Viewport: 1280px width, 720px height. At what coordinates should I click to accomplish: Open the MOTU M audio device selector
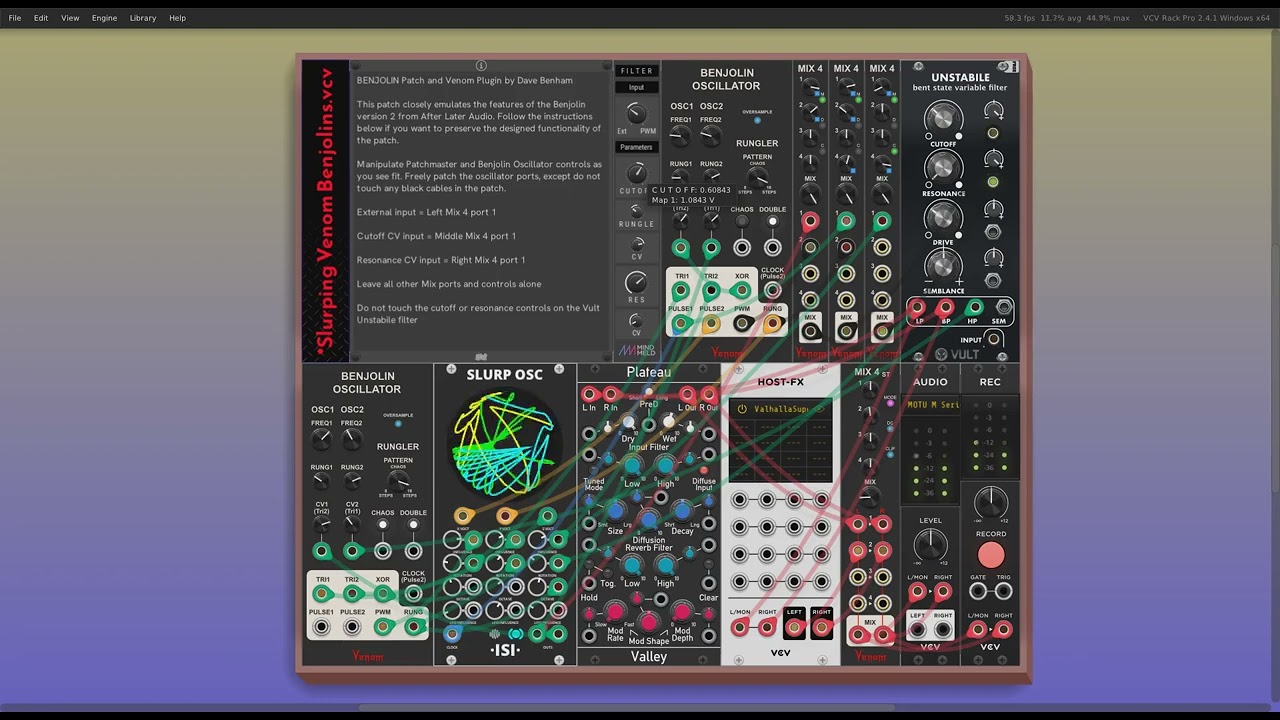point(932,405)
